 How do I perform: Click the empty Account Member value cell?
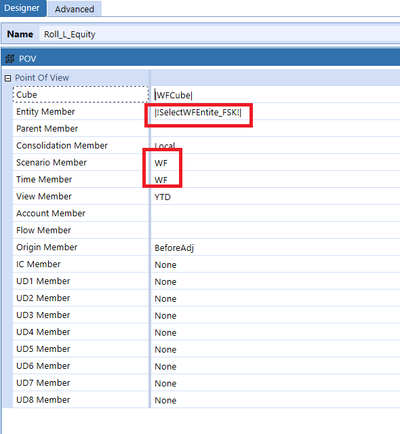click(275, 213)
